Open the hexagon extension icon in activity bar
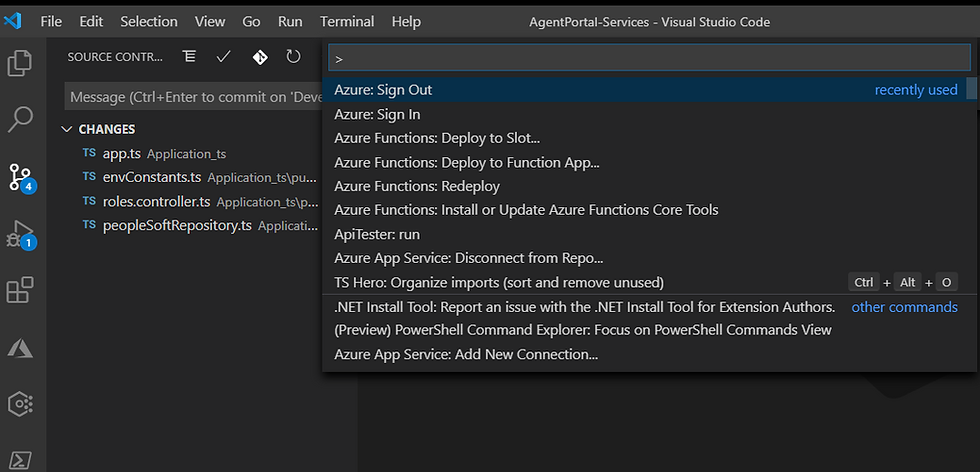The width and height of the screenshot is (980, 472). coord(20,404)
